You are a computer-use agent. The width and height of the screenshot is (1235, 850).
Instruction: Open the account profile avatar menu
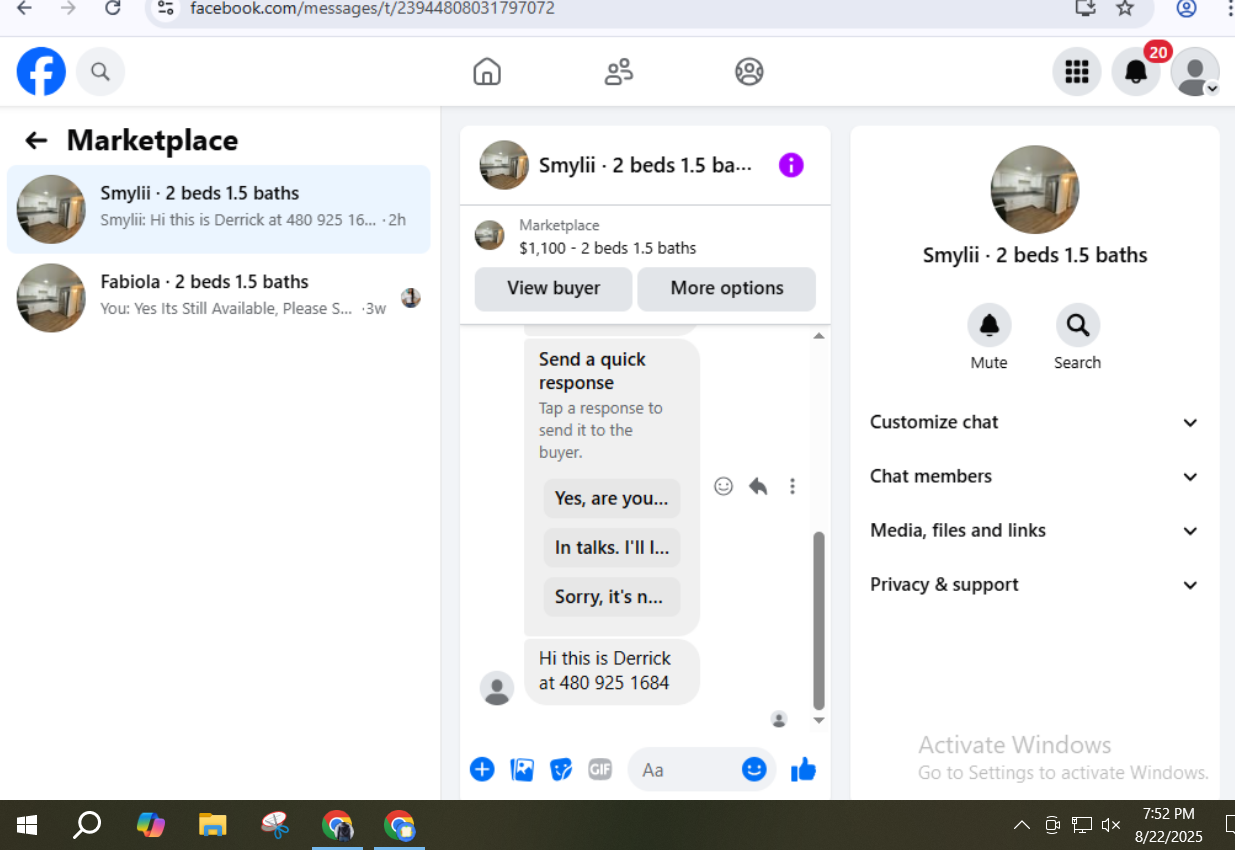click(x=1195, y=72)
